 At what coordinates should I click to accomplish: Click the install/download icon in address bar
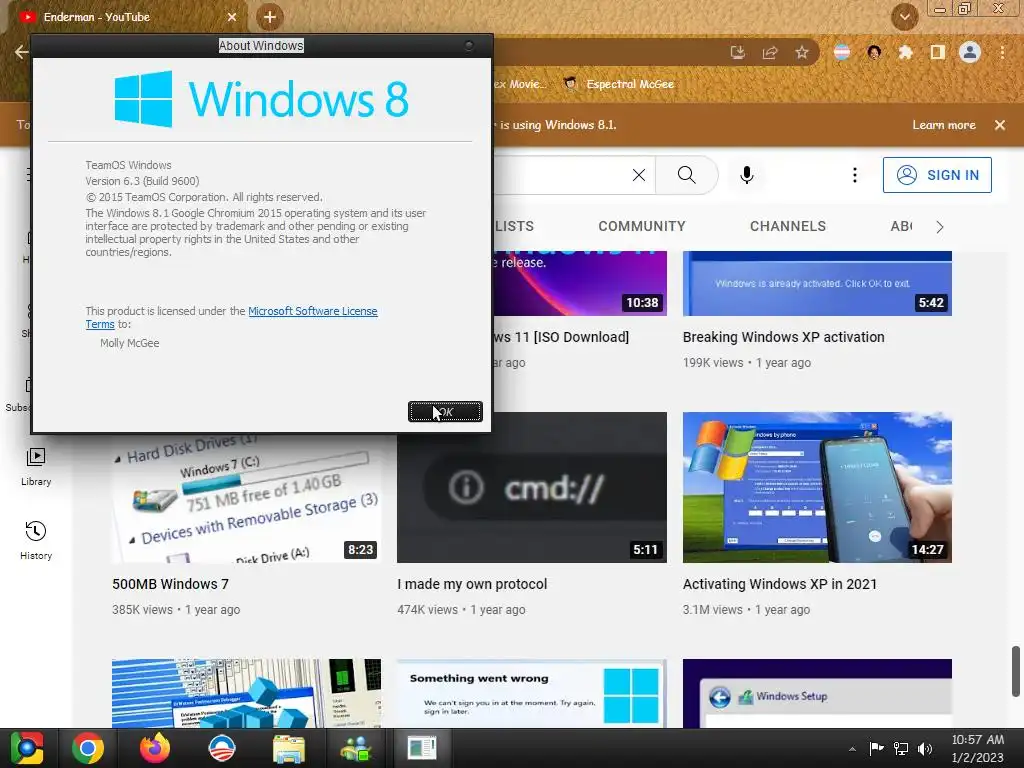pyautogui.click(x=738, y=52)
